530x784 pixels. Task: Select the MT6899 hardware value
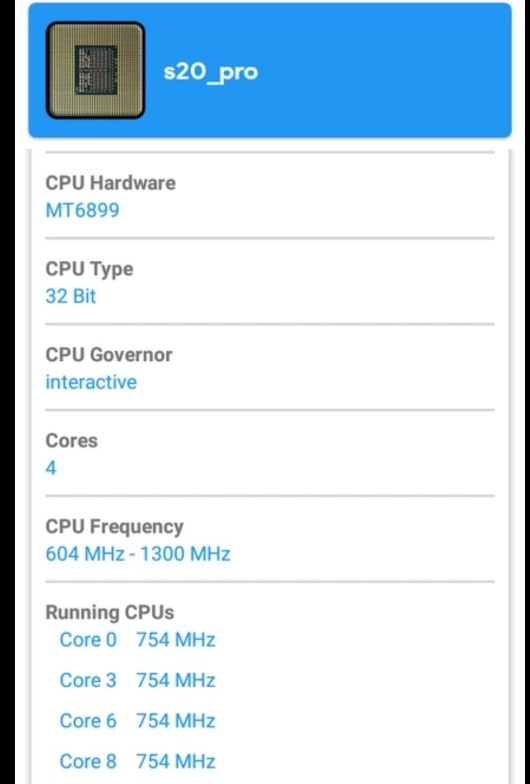coord(82,210)
